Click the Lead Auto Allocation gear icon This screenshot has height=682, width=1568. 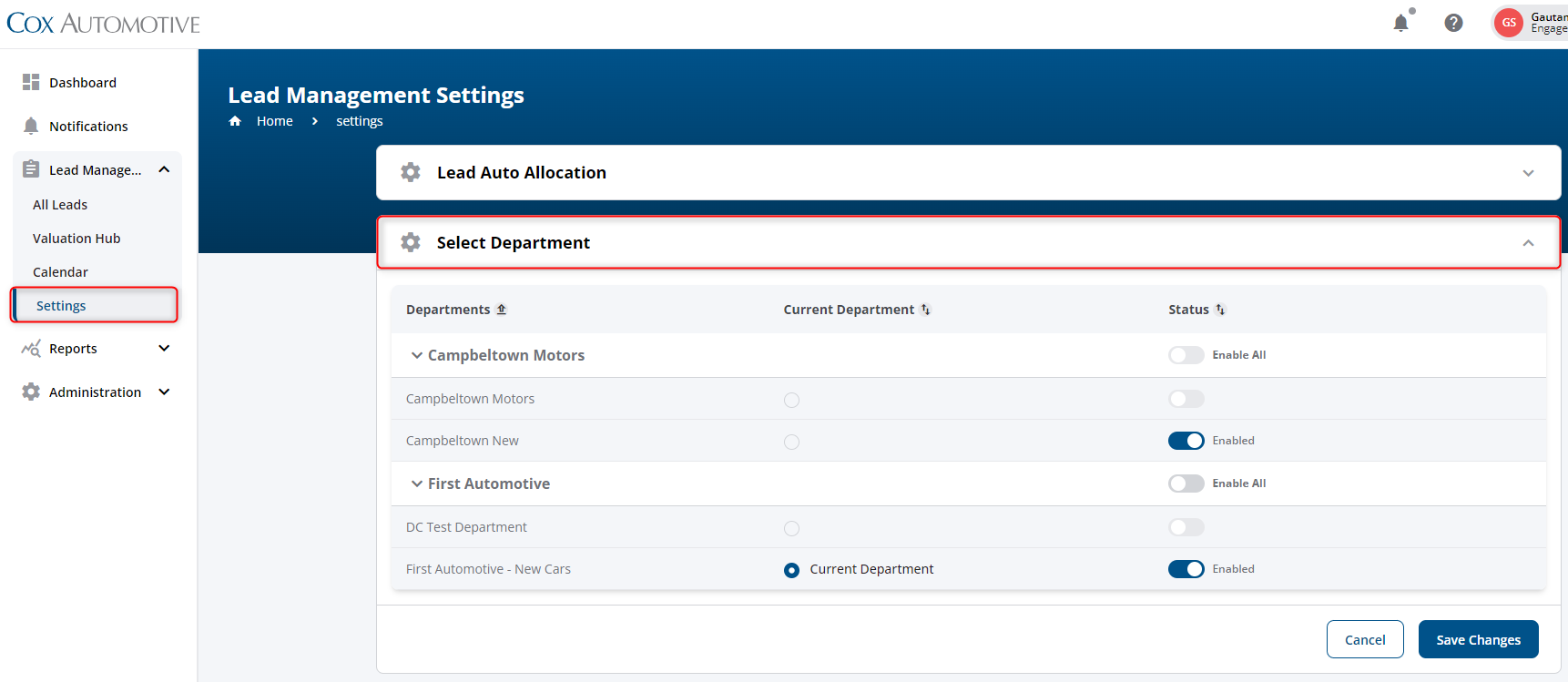tap(411, 172)
